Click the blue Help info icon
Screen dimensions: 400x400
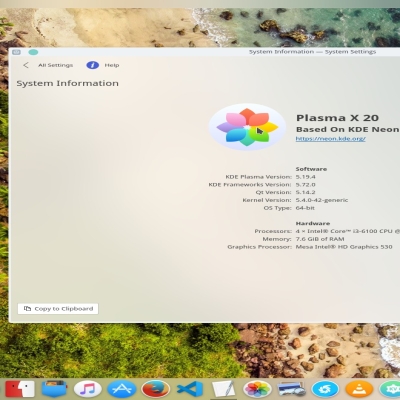(93, 65)
